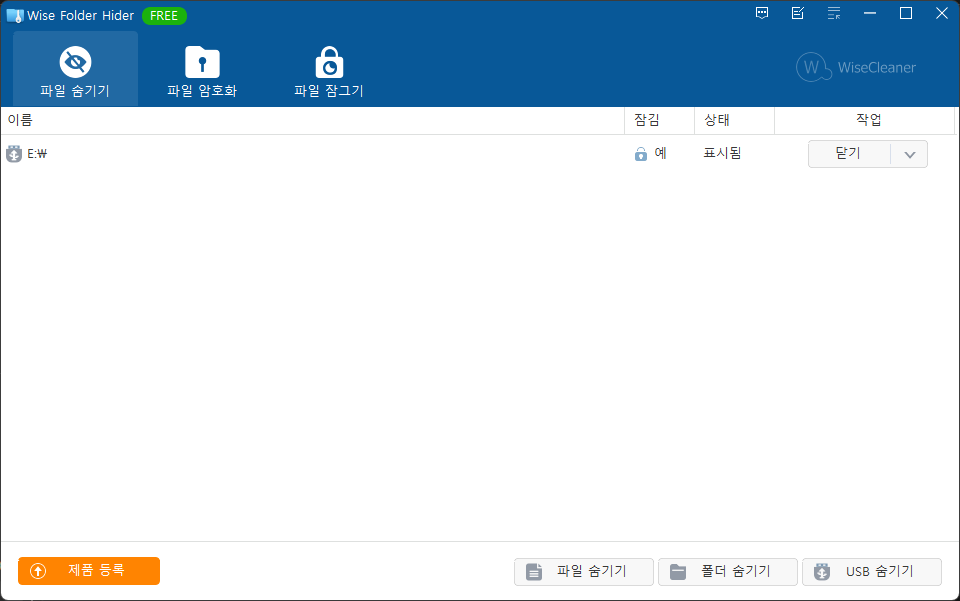Sort list by the 이름 column header
This screenshot has height=601, width=960.
point(20,120)
